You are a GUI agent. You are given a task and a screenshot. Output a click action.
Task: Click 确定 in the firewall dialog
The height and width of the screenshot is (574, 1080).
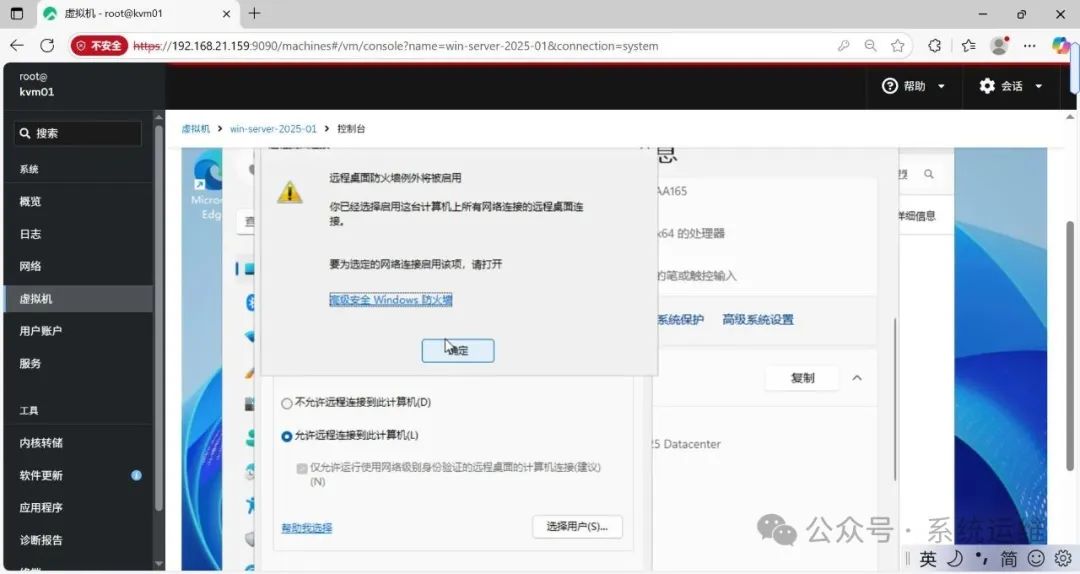coord(457,350)
